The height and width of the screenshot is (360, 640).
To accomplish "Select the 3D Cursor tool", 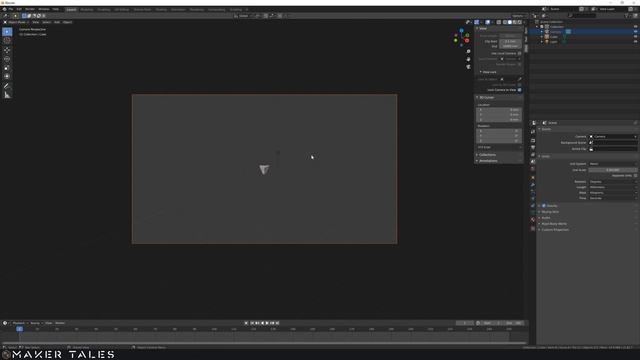I will (x=7, y=41).
